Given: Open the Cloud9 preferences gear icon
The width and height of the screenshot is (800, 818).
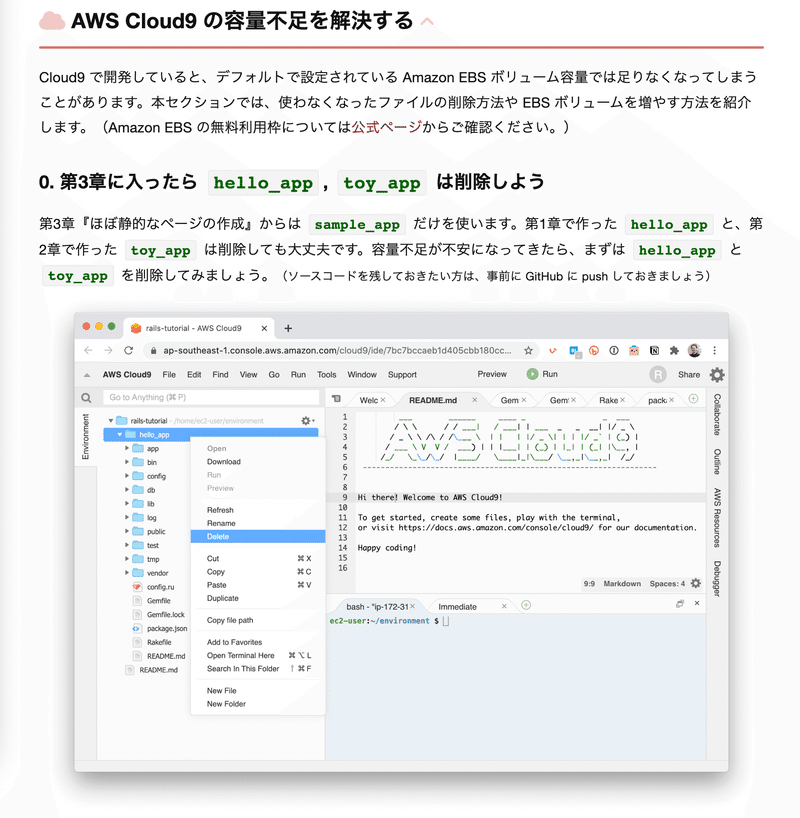Looking at the screenshot, I should pyautogui.click(x=717, y=375).
